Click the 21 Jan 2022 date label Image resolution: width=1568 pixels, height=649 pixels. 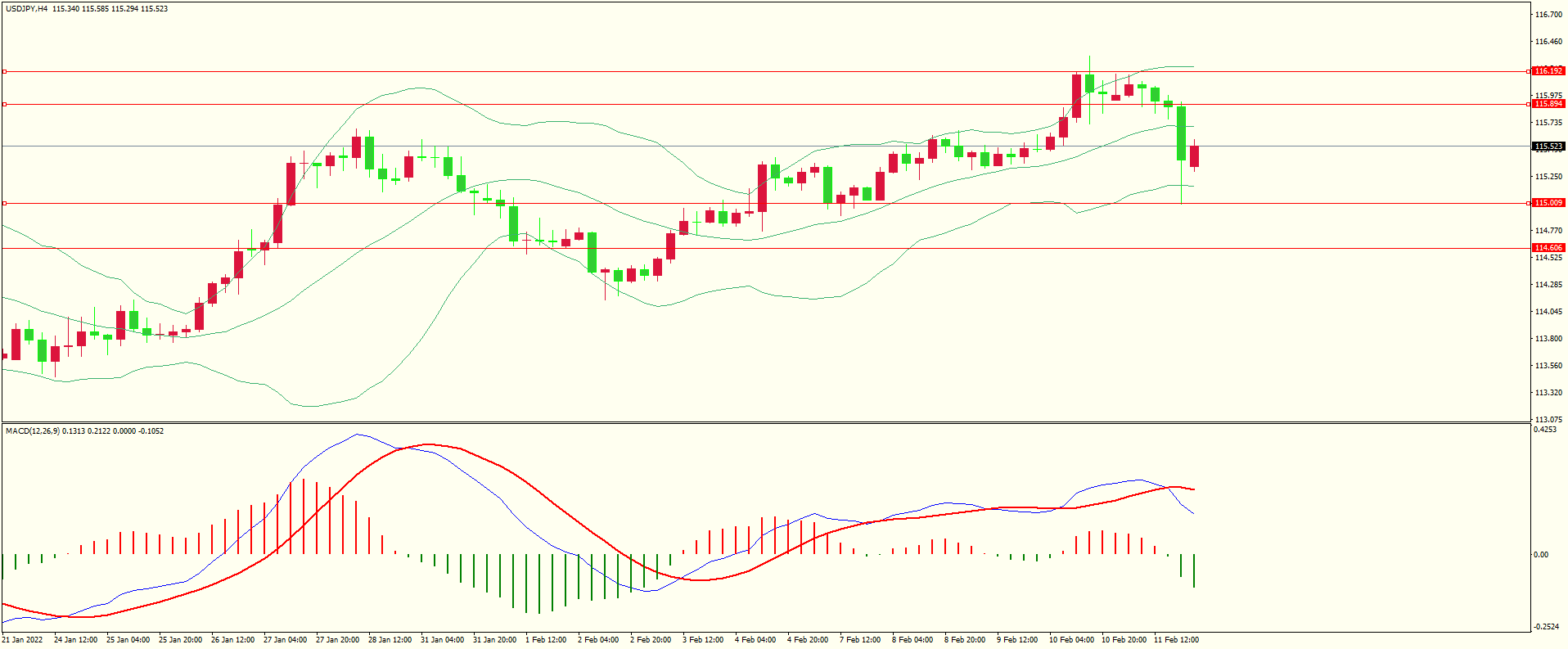pyautogui.click(x=23, y=640)
